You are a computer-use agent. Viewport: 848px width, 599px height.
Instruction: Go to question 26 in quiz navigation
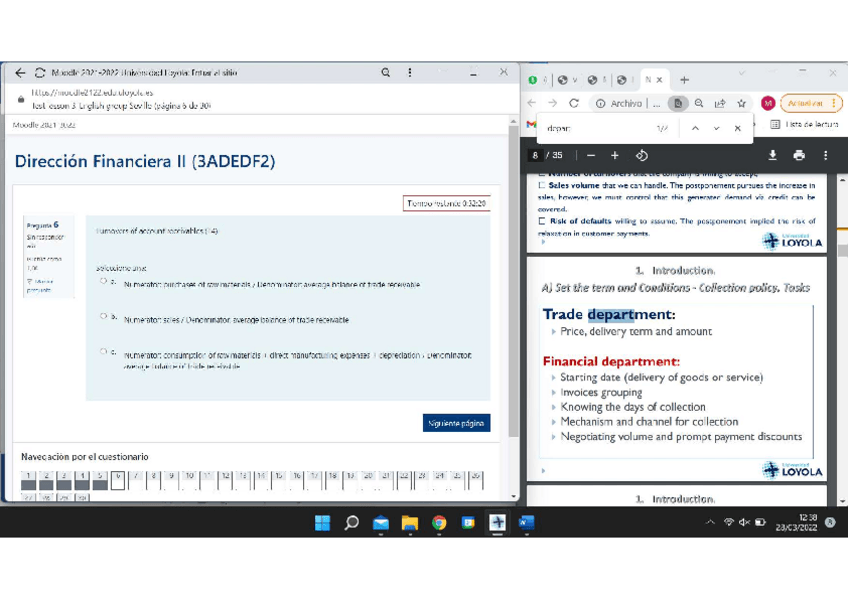click(475, 480)
